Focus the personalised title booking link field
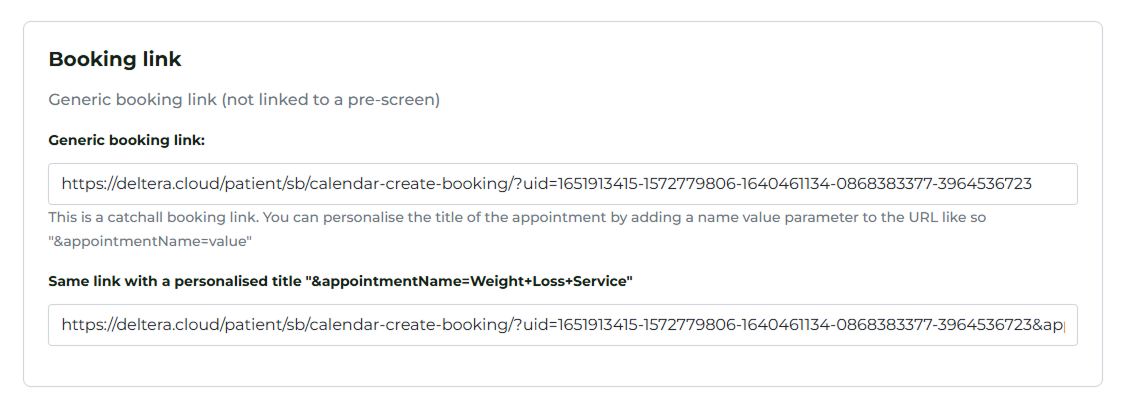The image size is (1121, 404). pyautogui.click(x=562, y=325)
